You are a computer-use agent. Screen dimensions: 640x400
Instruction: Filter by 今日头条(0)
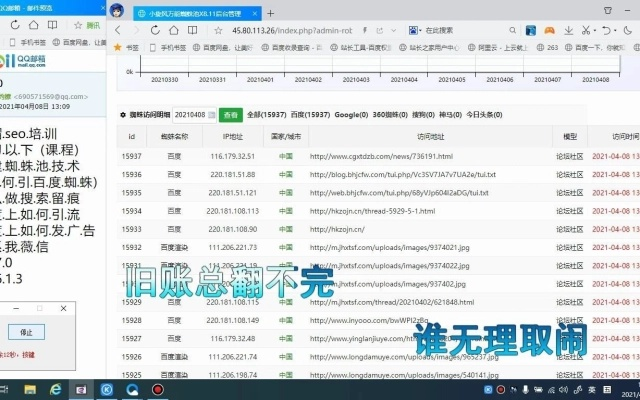coord(484,115)
